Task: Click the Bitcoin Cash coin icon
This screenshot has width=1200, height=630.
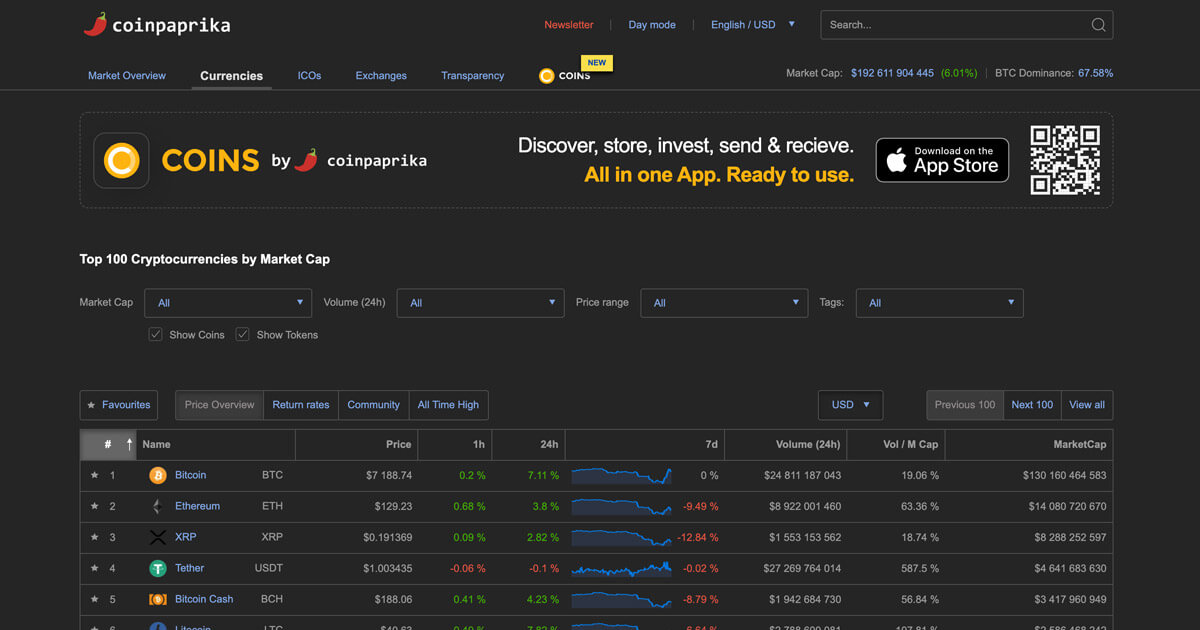Action: (x=157, y=599)
